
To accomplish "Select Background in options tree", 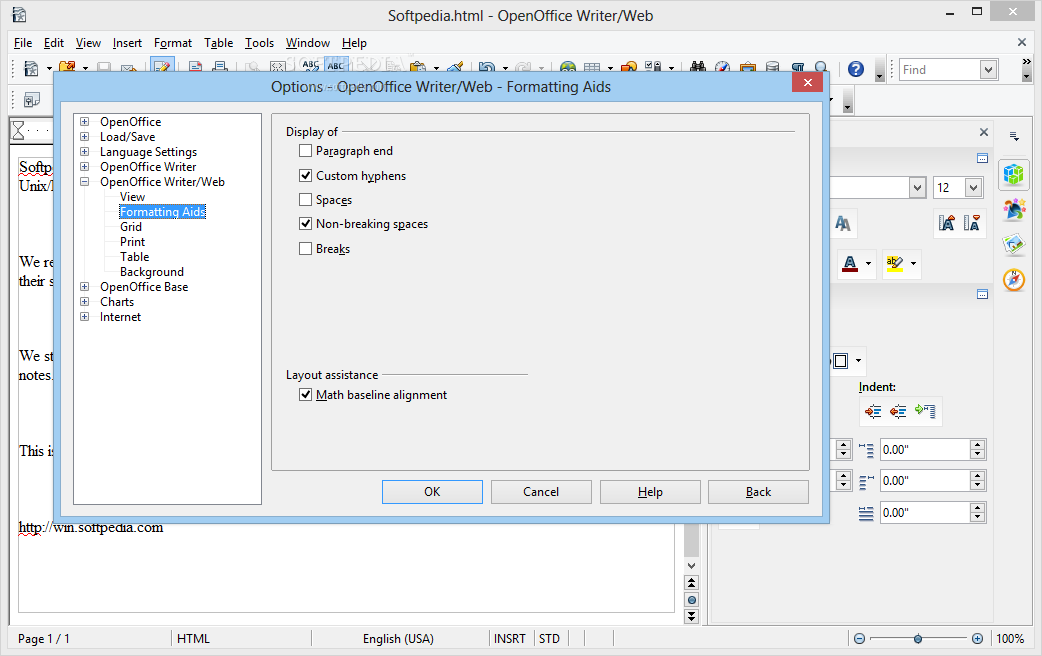I will click(152, 272).
